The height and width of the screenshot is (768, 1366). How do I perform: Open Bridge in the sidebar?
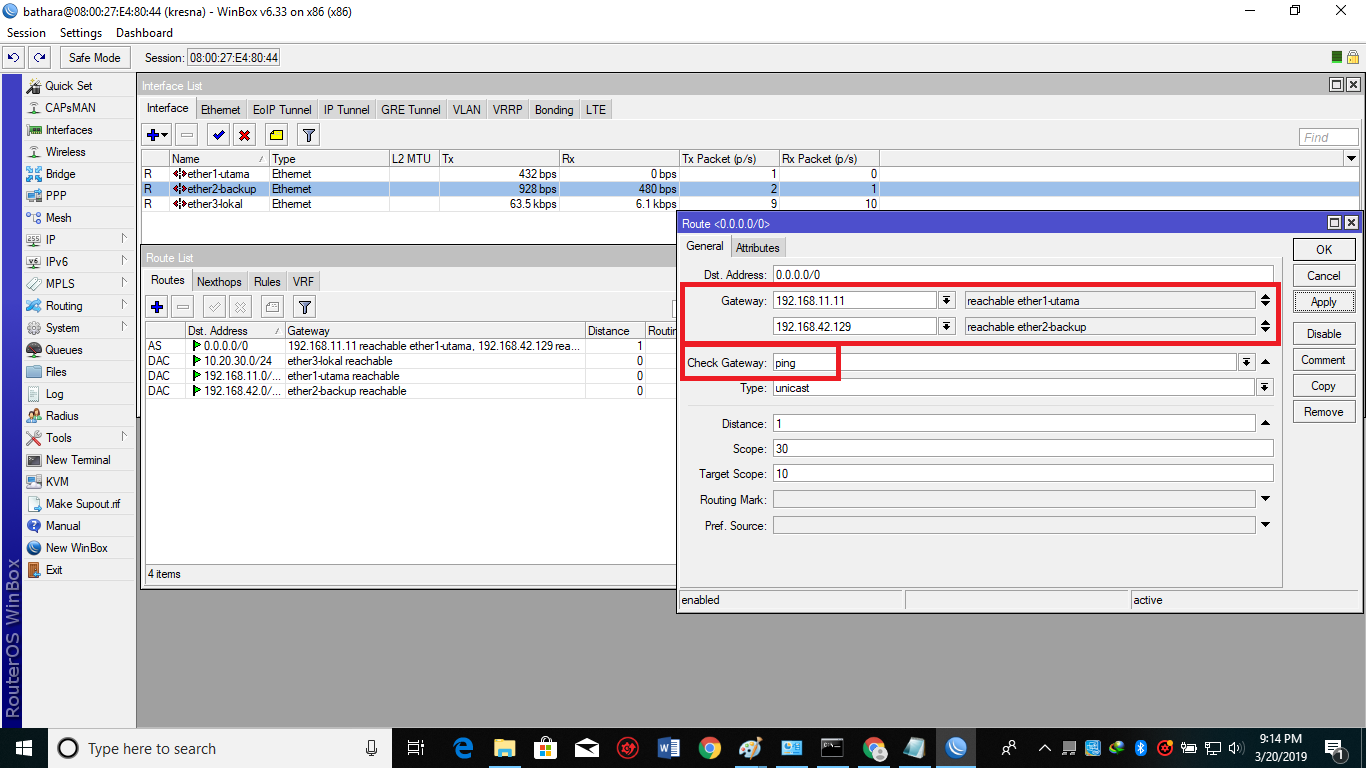click(x=60, y=174)
